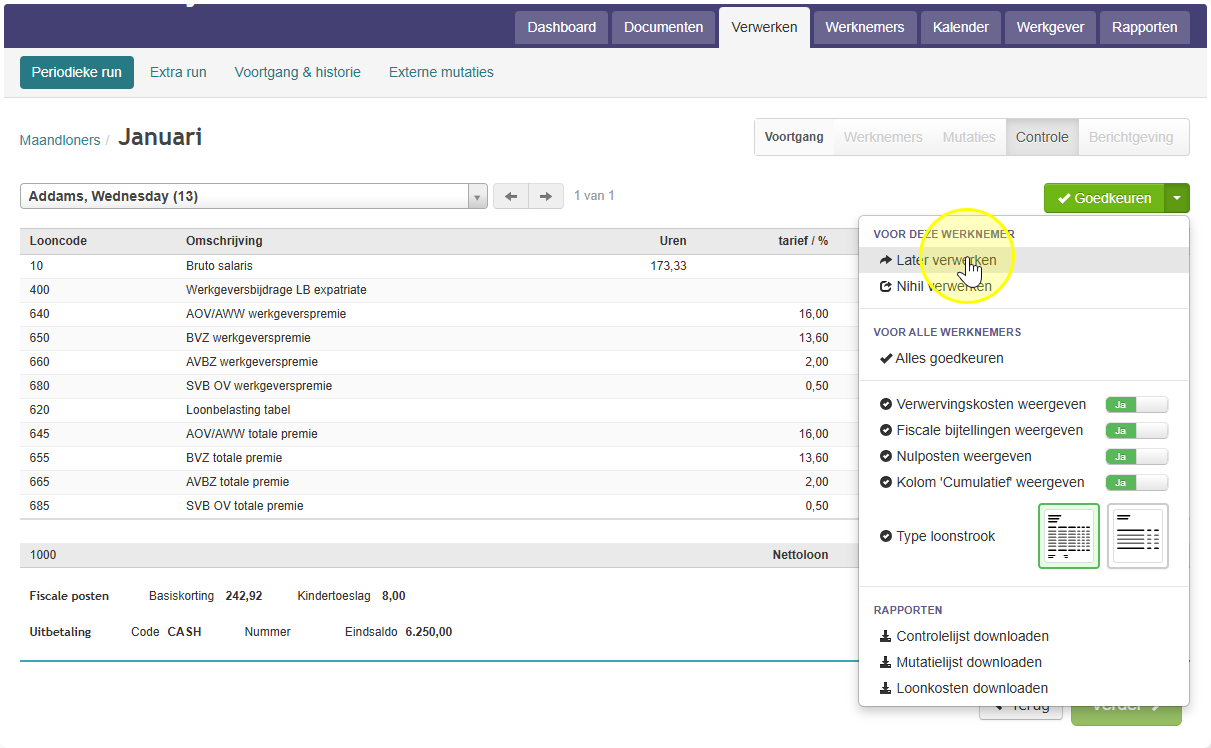The image size is (1211, 748).
Task: Toggle Fiscale bijtellingen weergeven switch
Action: [x=1136, y=431]
